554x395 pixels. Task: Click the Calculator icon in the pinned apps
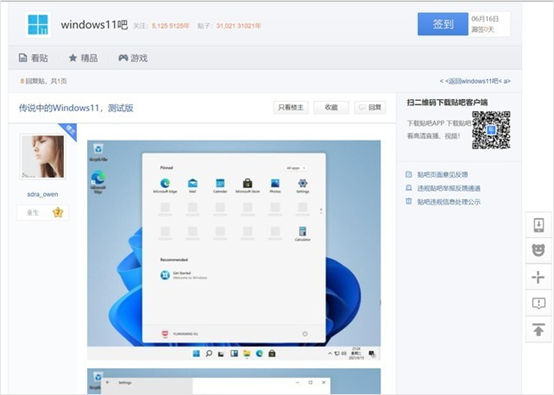tap(302, 231)
